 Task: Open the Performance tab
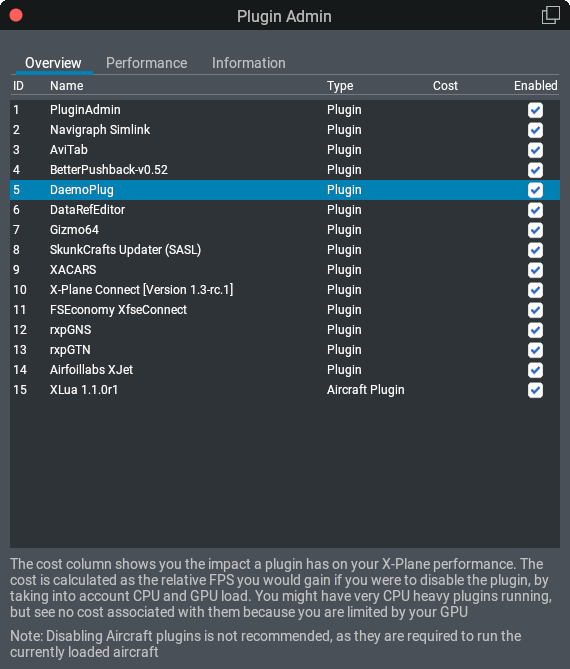pyautogui.click(x=146, y=63)
